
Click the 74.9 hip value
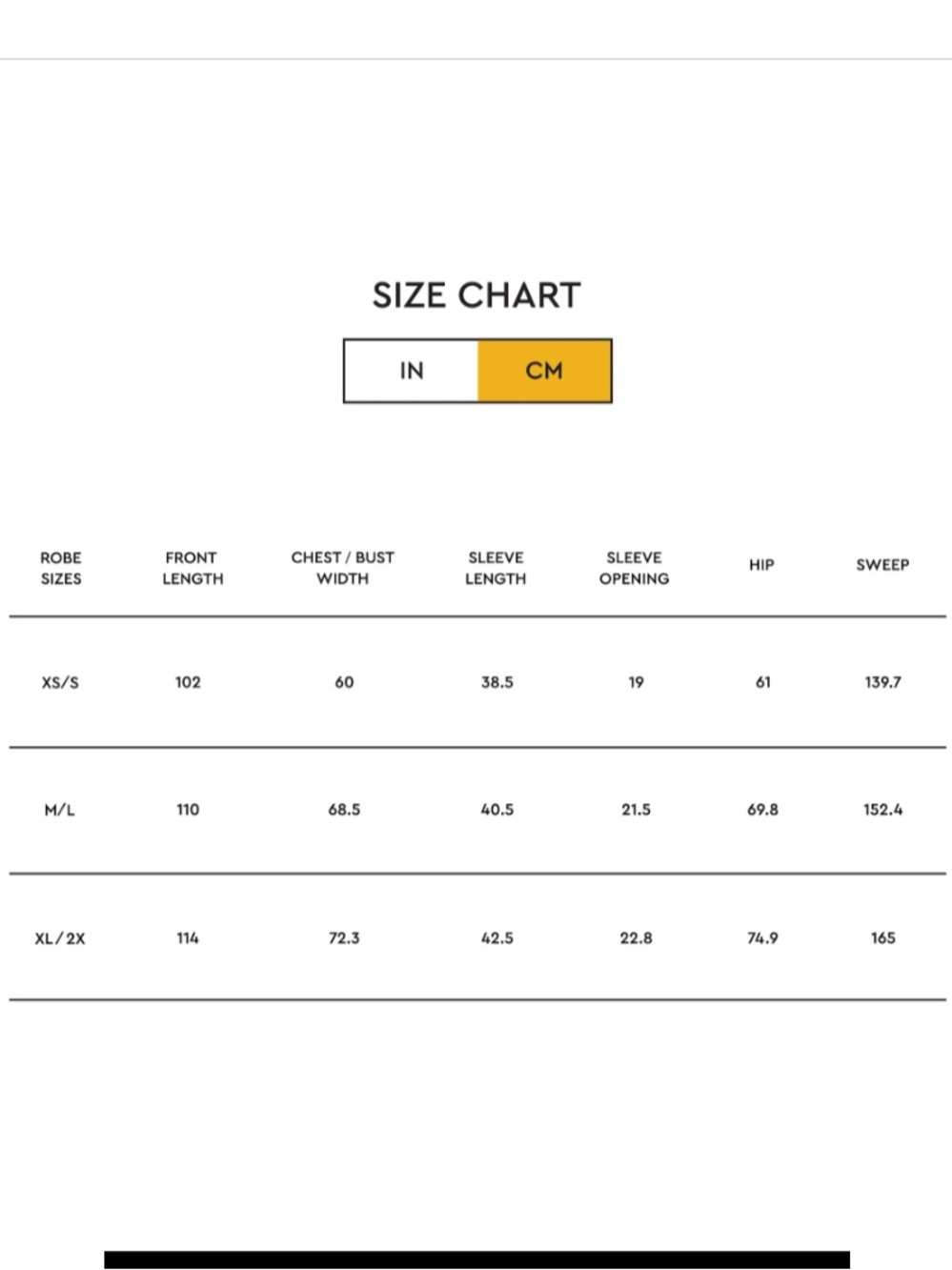pos(762,937)
